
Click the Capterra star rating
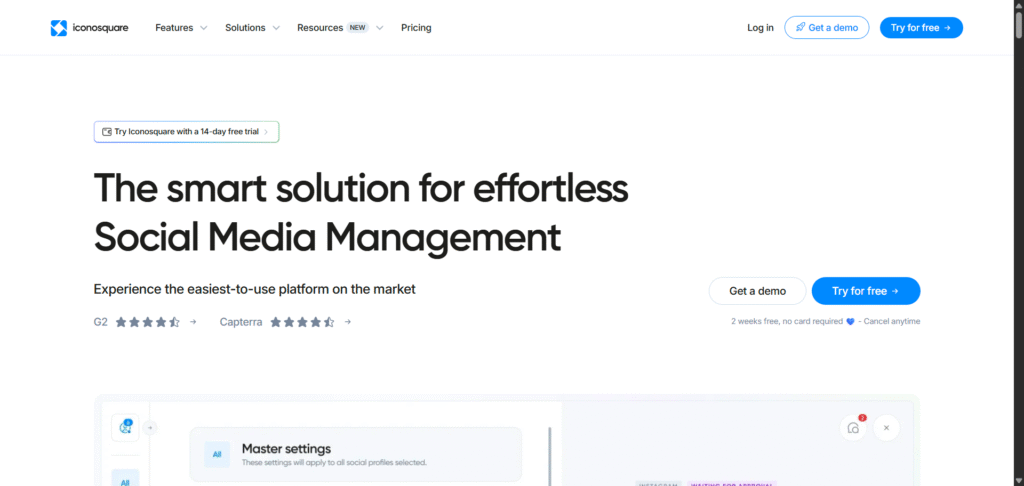[302, 322]
